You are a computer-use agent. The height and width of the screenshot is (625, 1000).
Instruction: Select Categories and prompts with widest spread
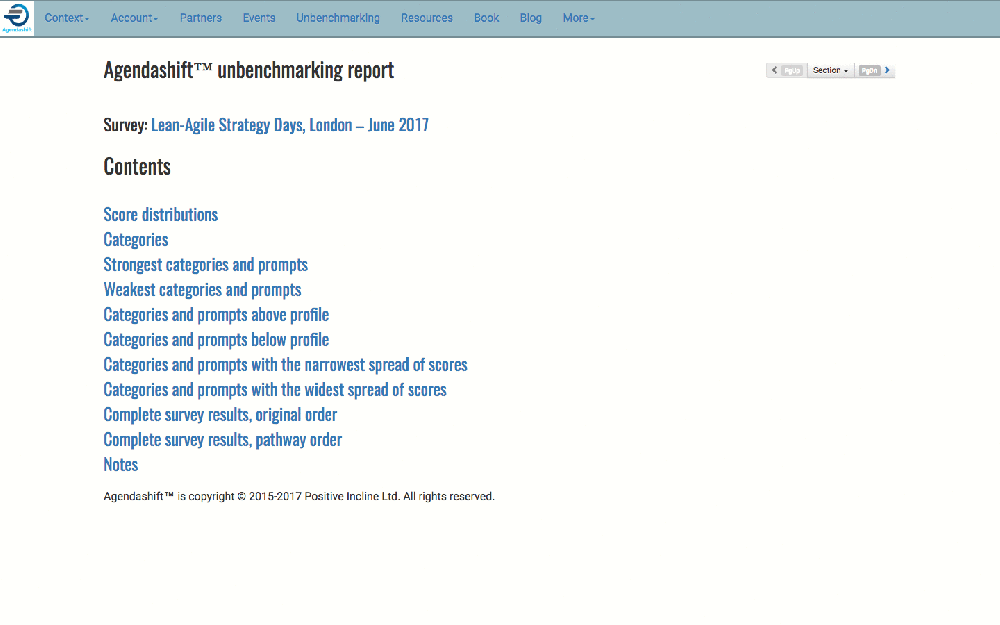coord(274,389)
